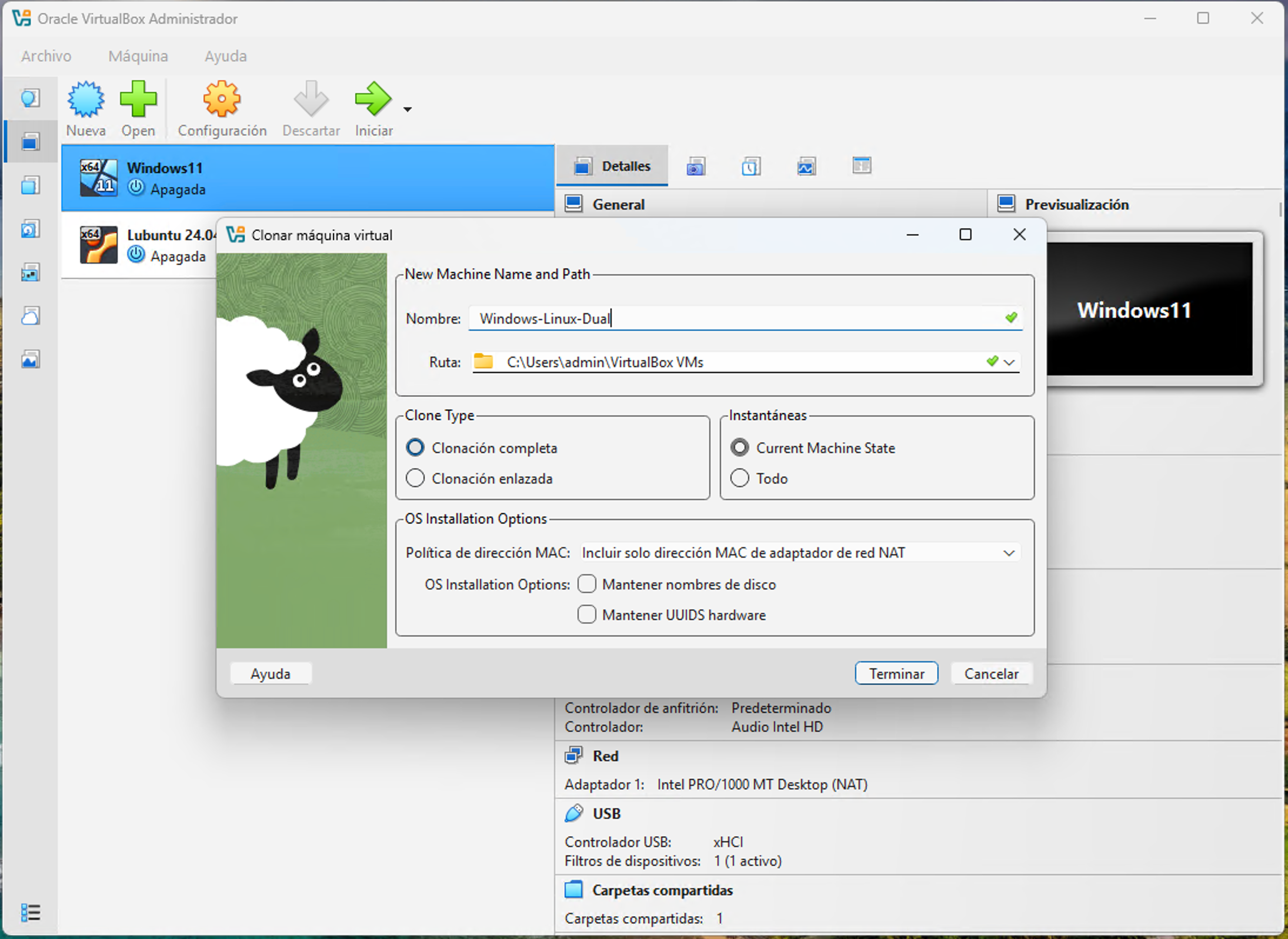Select the Todo snapshots option

740,478
